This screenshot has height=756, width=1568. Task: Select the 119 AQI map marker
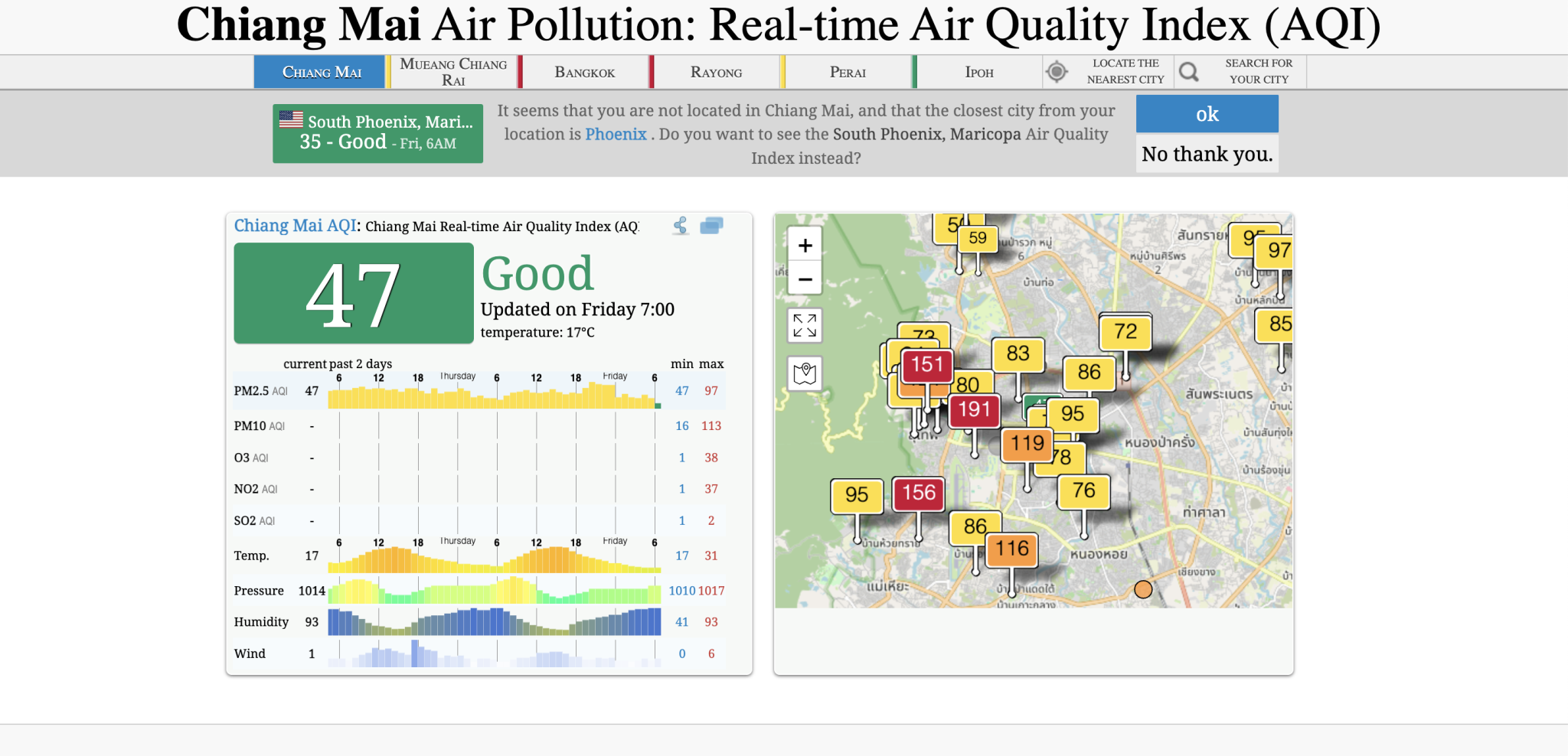point(1027,444)
